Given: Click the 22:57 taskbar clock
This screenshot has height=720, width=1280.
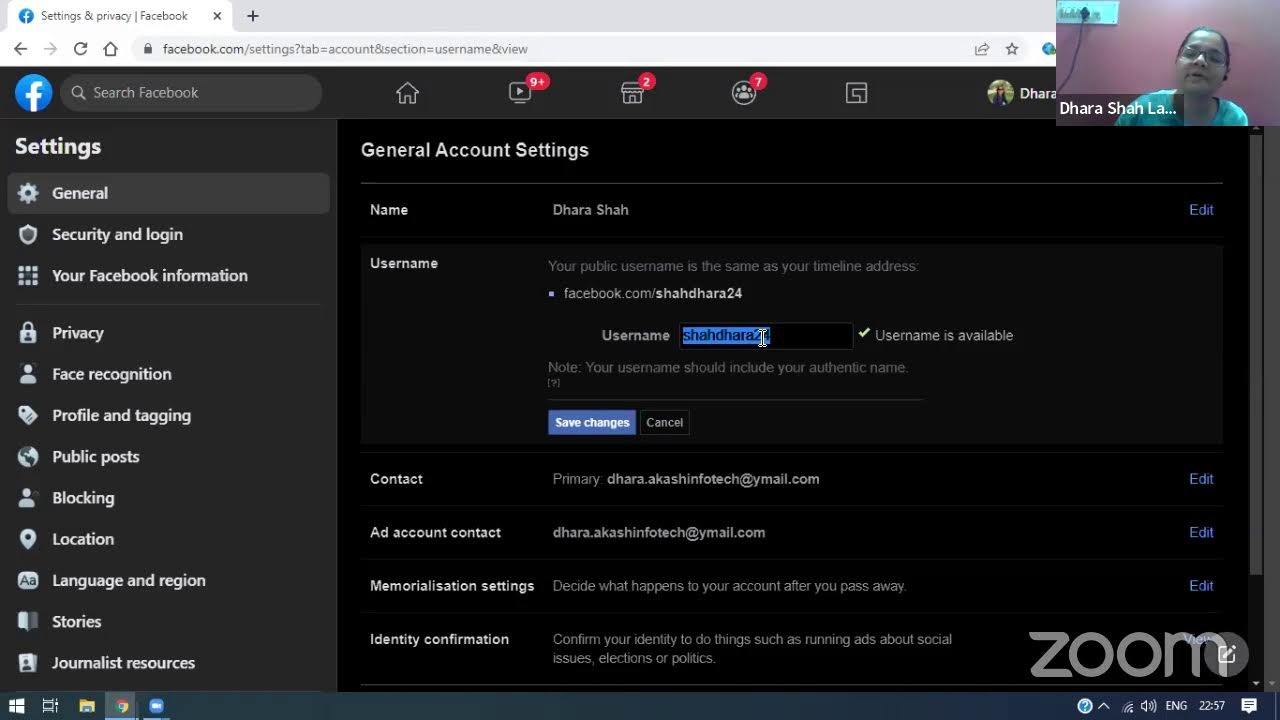Looking at the screenshot, I should tap(1212, 706).
